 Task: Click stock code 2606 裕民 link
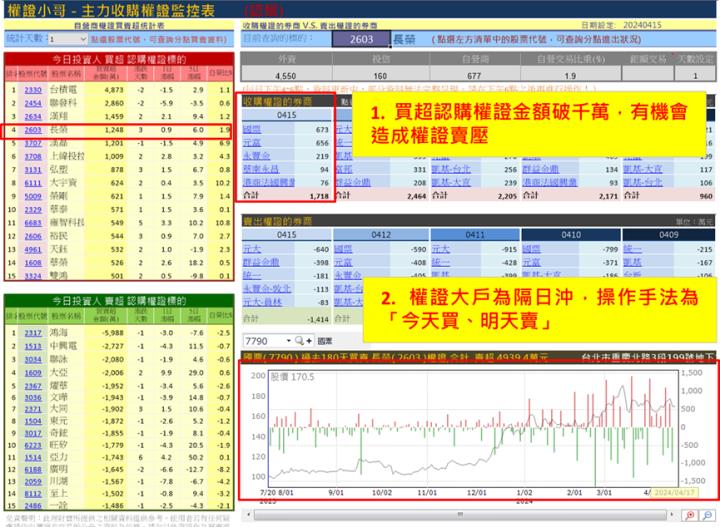click(x=33, y=236)
